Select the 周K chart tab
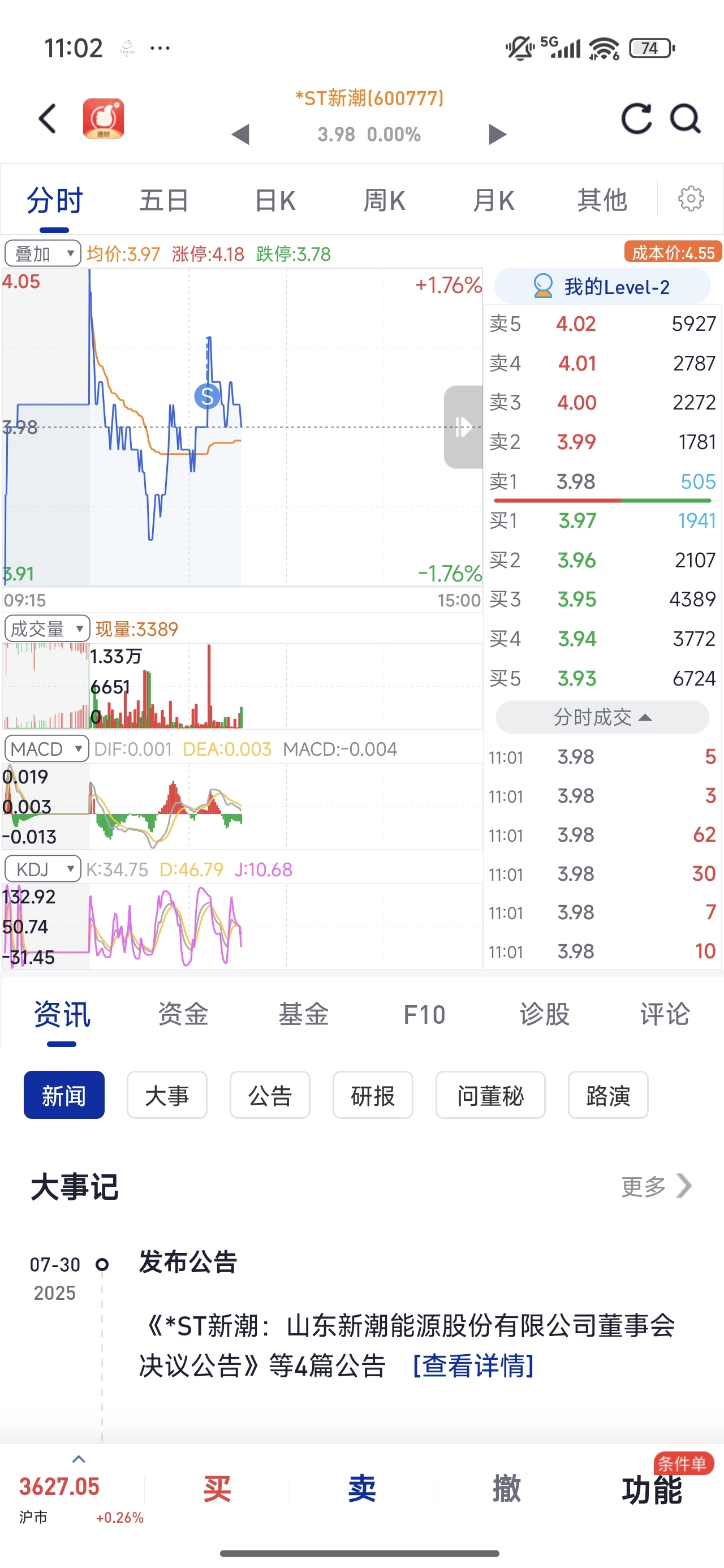724x1568 pixels. 384,200
